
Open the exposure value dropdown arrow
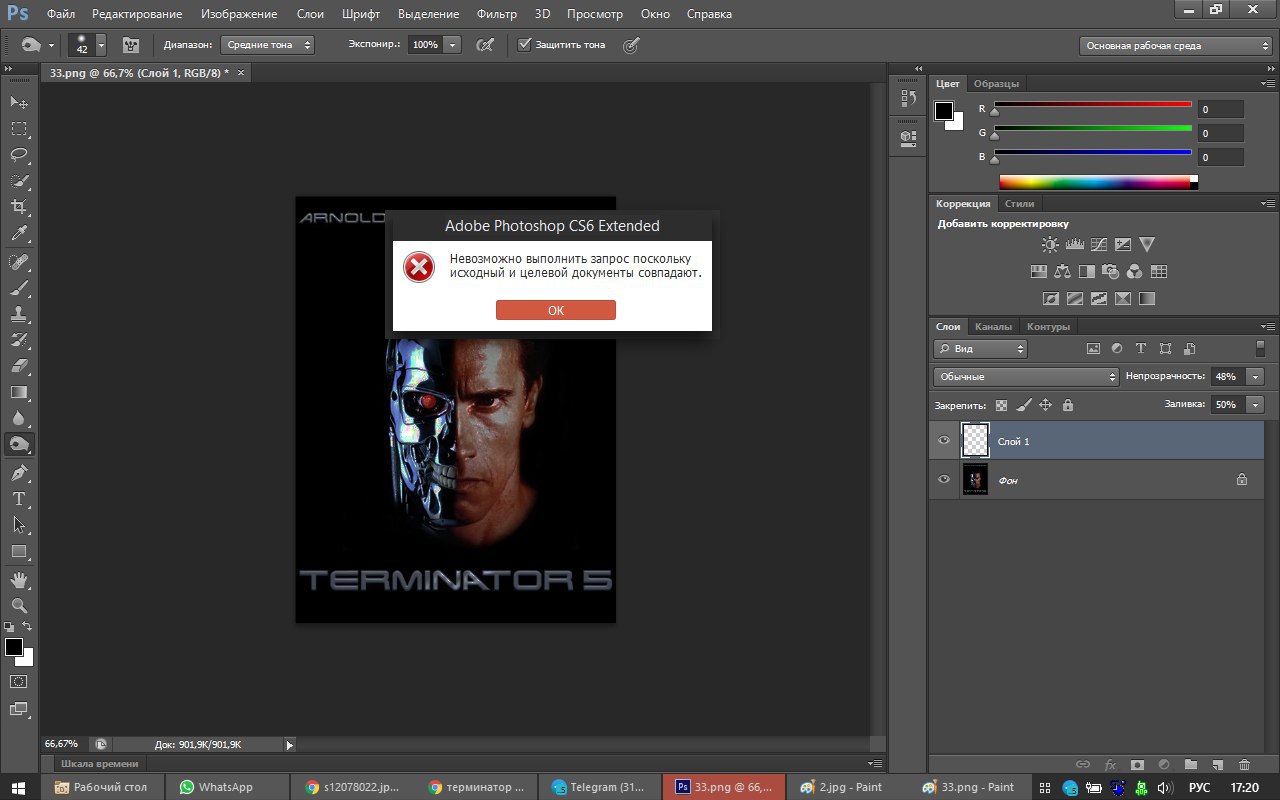452,45
